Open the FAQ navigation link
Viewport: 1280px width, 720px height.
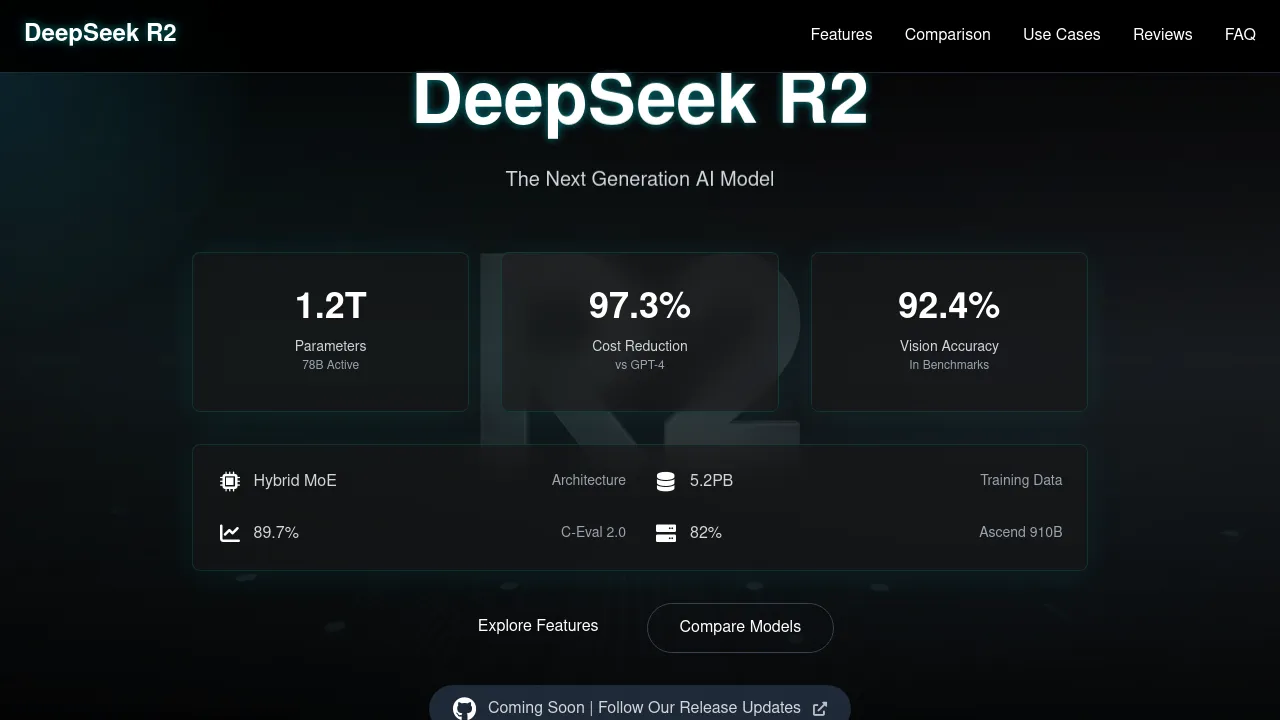coord(1240,34)
